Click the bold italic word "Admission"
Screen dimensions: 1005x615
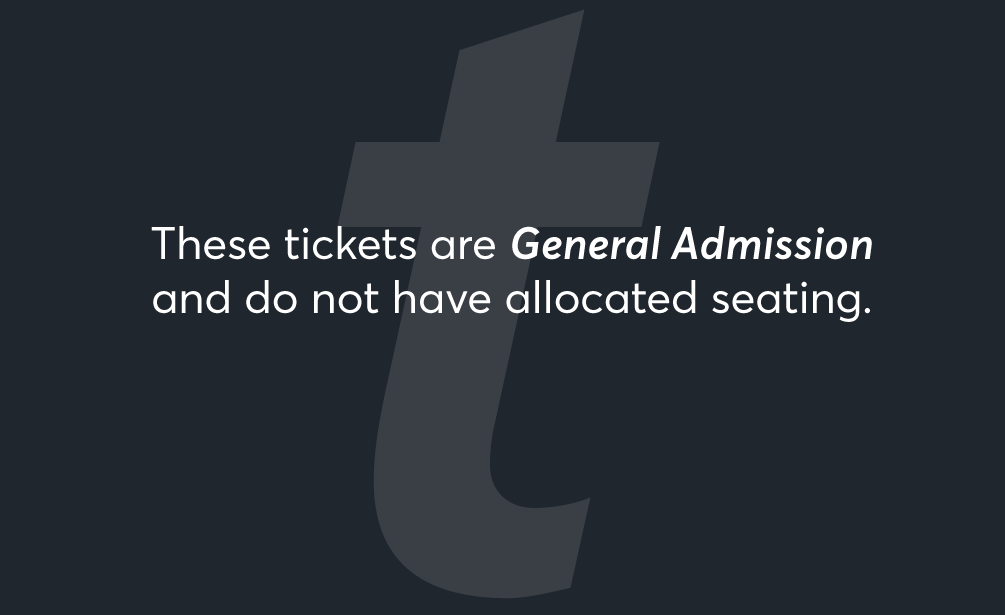[772, 245]
